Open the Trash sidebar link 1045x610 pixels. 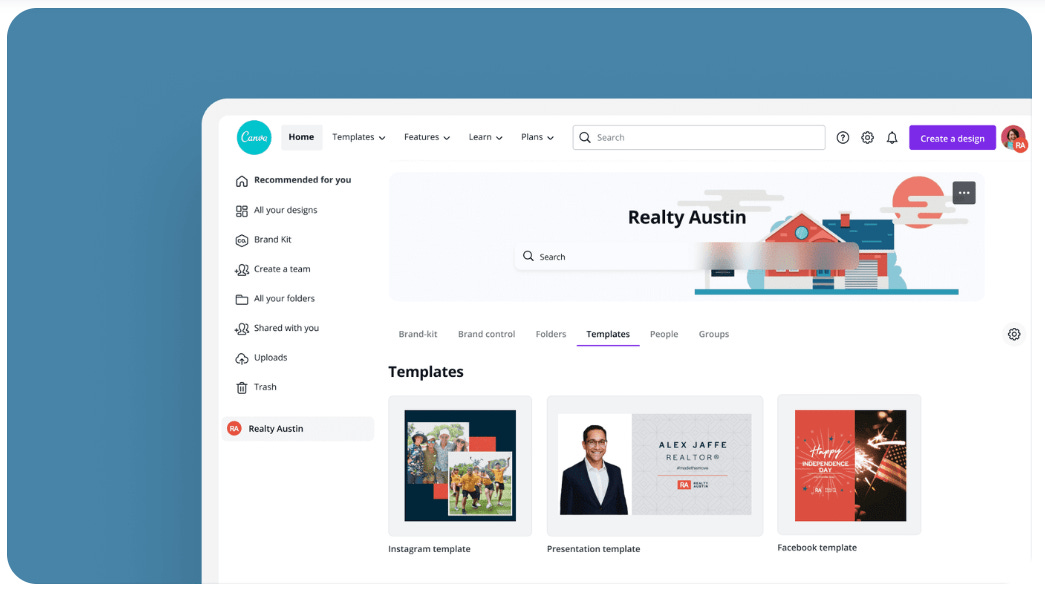265,387
